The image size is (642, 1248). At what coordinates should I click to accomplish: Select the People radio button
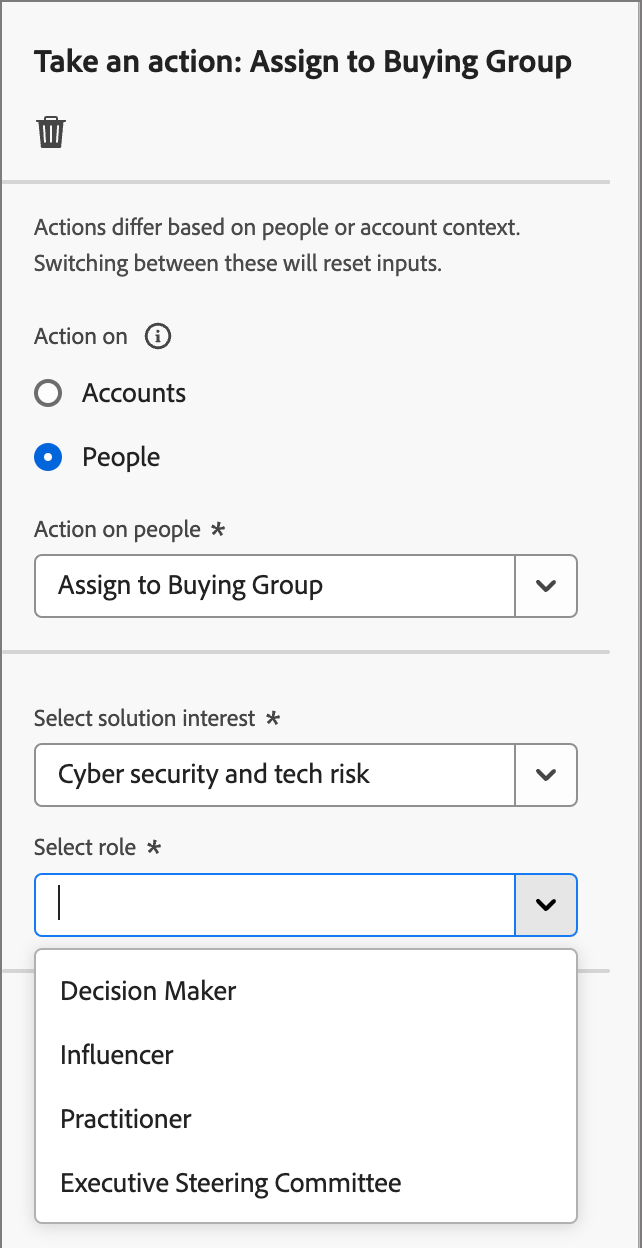coord(48,457)
